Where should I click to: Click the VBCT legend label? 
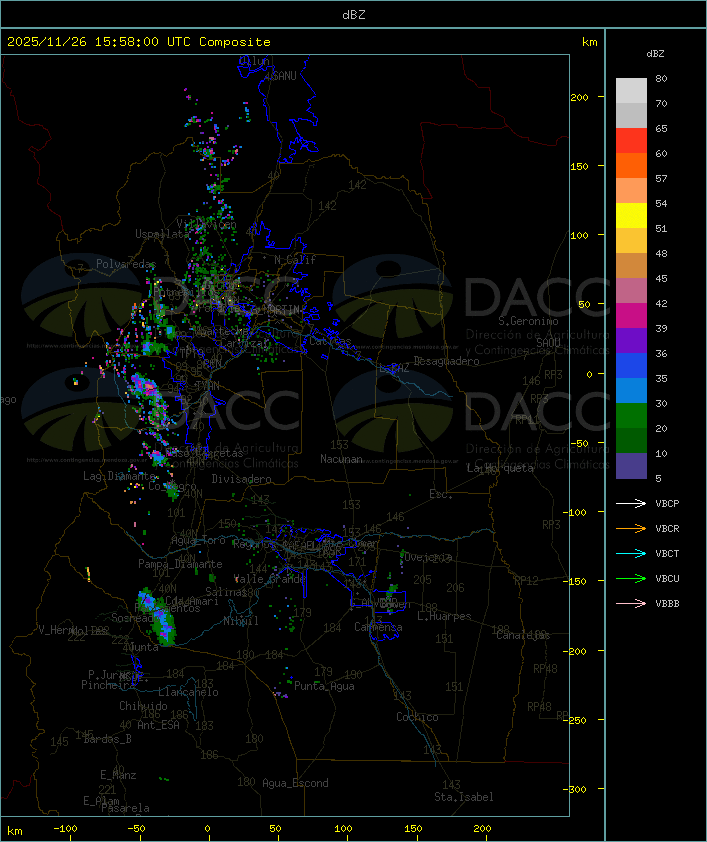[x=667, y=554]
